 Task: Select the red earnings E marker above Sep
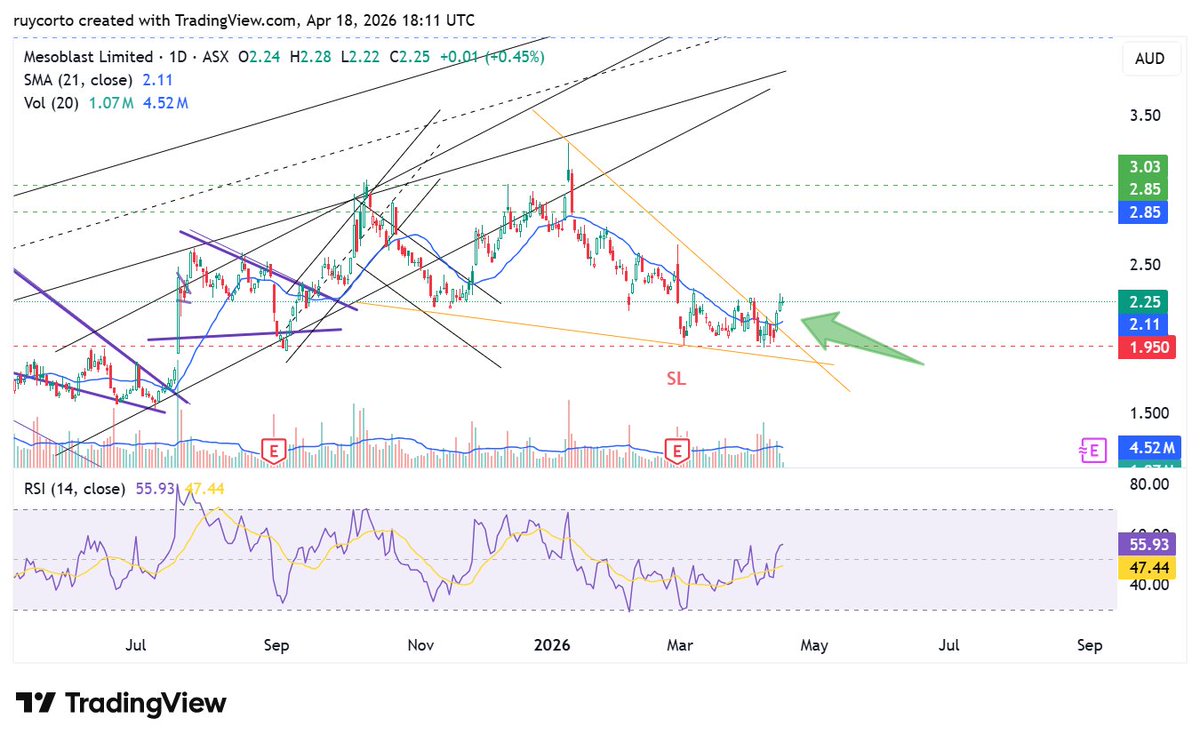click(273, 451)
